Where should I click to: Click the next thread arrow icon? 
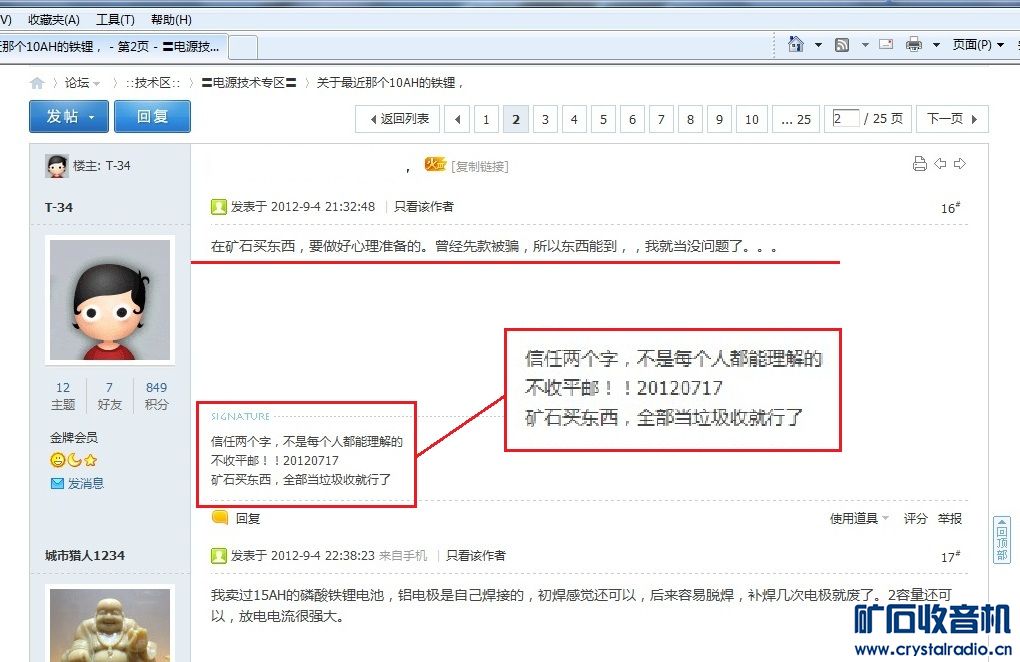[x=960, y=164]
